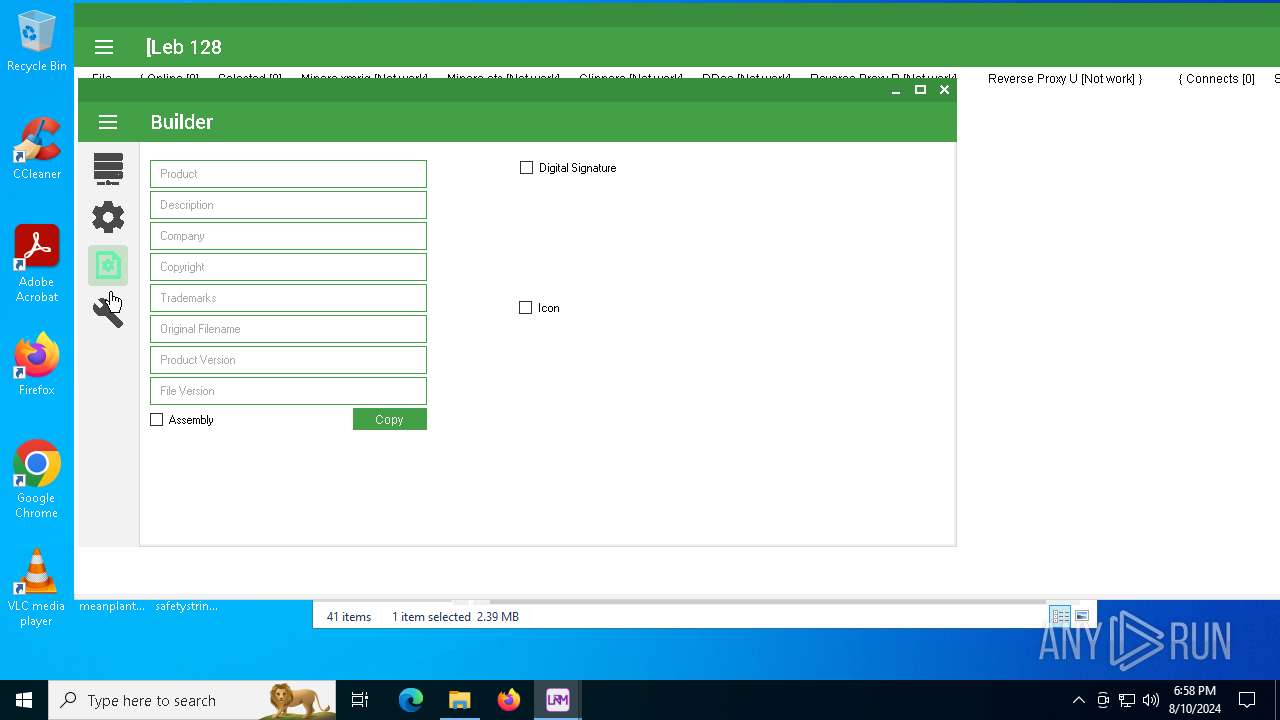Viewport: 1280px width, 720px height.
Task: Select the Original Filename field
Action: pyautogui.click(x=288, y=329)
